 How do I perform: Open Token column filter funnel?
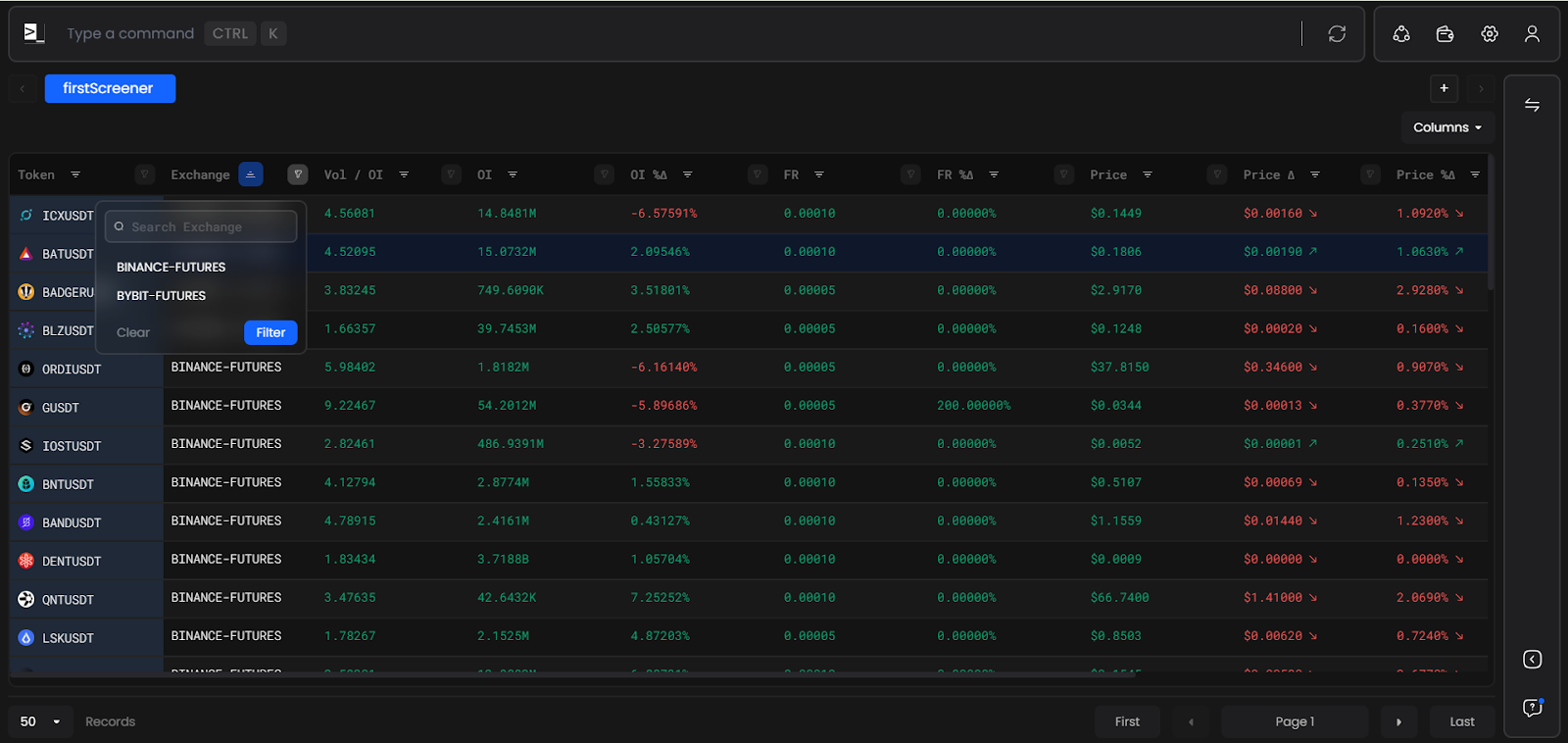tap(145, 174)
